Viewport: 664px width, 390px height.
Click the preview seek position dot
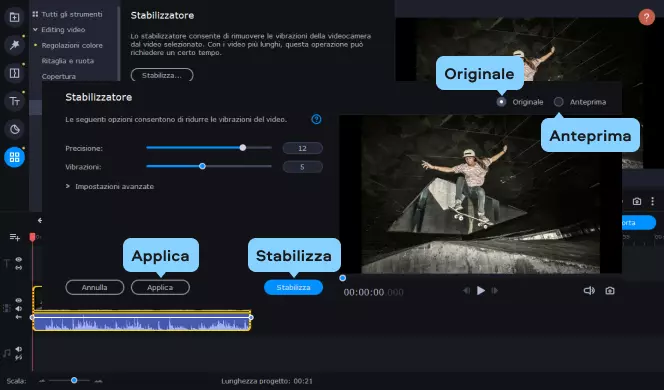pyautogui.click(x=343, y=278)
